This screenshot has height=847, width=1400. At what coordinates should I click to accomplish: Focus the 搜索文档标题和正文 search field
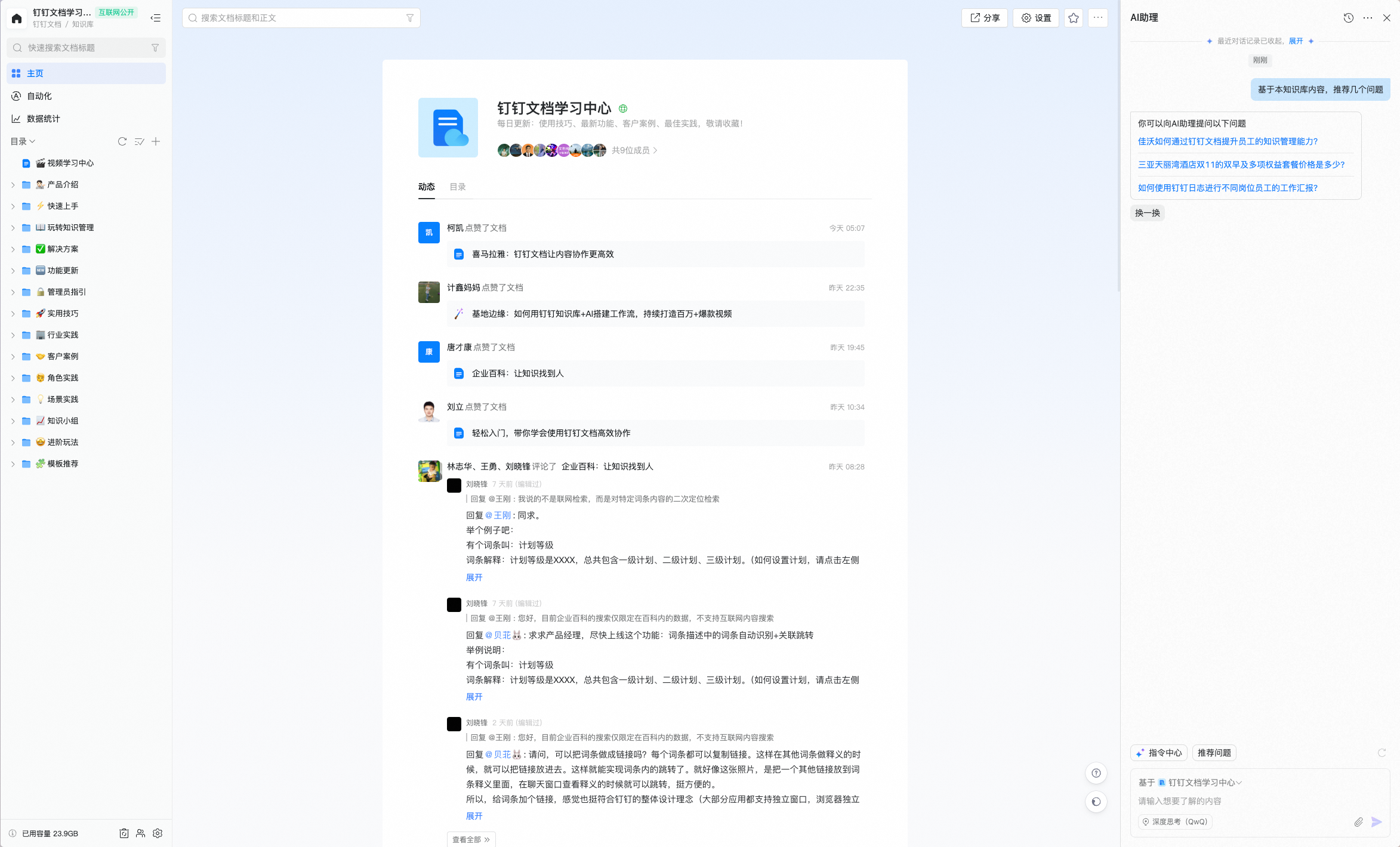(301, 18)
